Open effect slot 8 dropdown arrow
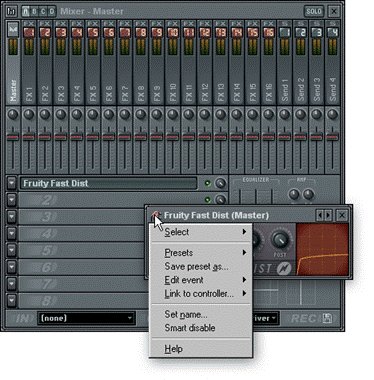The image size is (374, 380). 12,300
